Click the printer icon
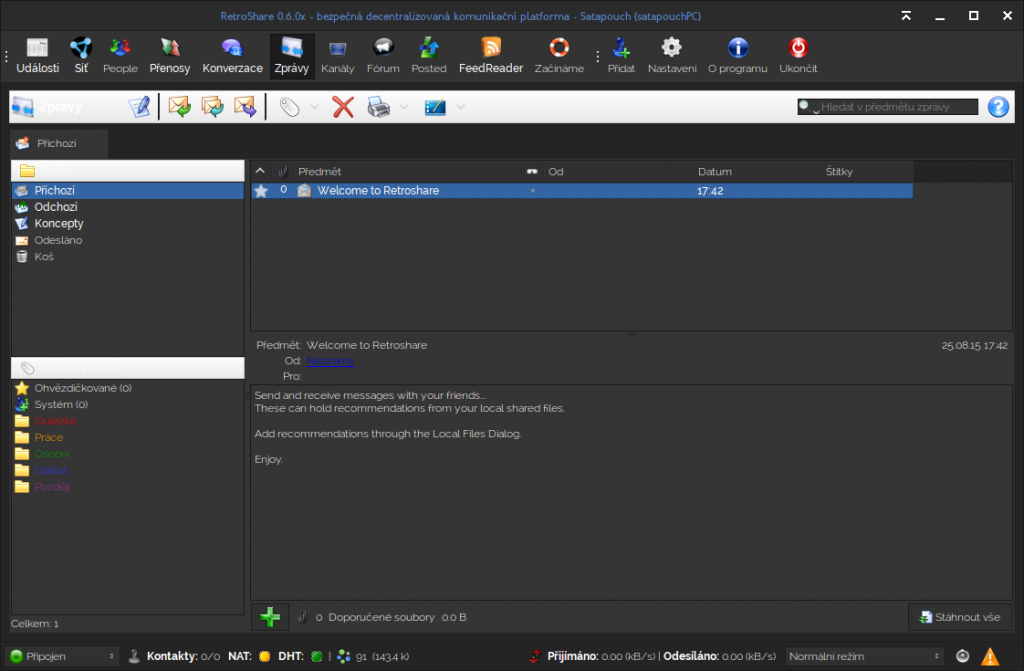This screenshot has height=671, width=1024. [379, 106]
